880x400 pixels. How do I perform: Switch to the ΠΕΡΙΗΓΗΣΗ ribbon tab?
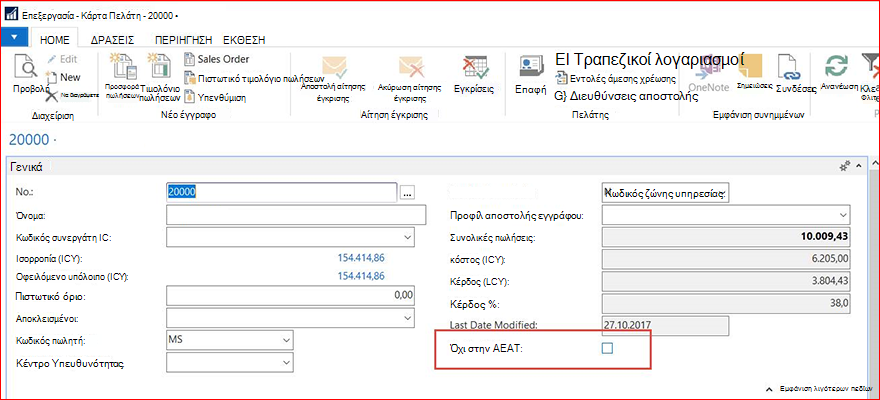pyautogui.click(x=184, y=40)
